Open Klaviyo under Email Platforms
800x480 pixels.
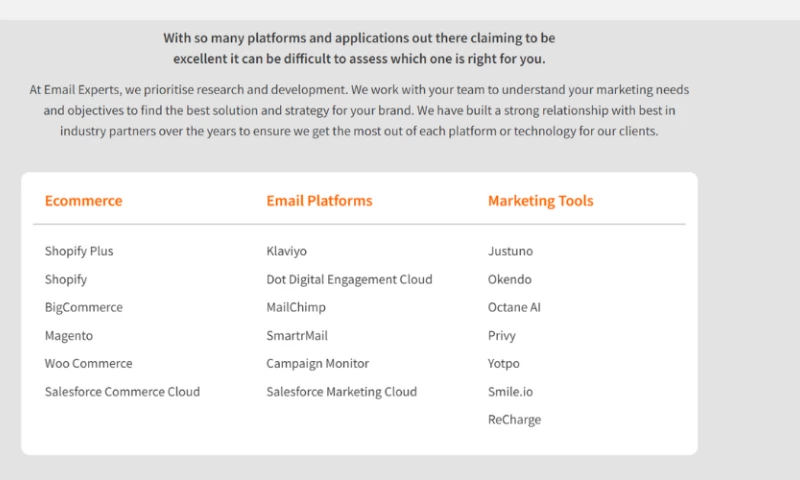pos(288,251)
